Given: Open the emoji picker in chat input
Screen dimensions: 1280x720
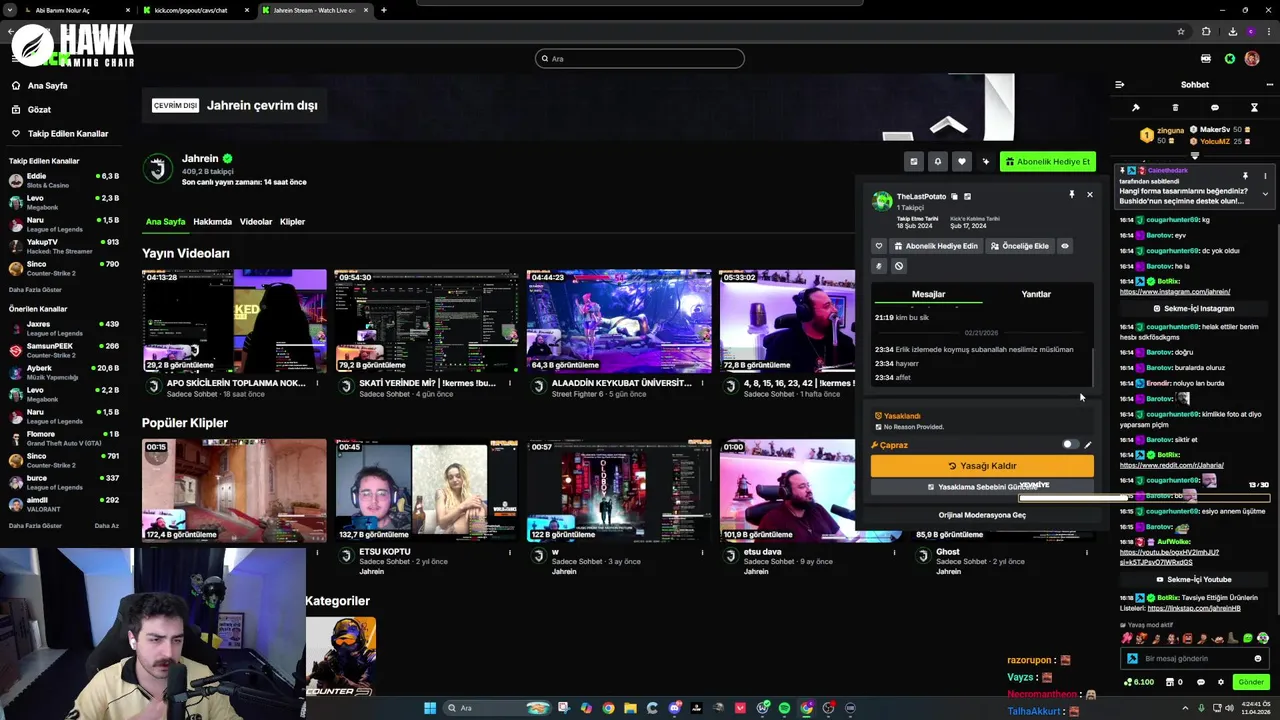Looking at the screenshot, I should pos(1258,659).
